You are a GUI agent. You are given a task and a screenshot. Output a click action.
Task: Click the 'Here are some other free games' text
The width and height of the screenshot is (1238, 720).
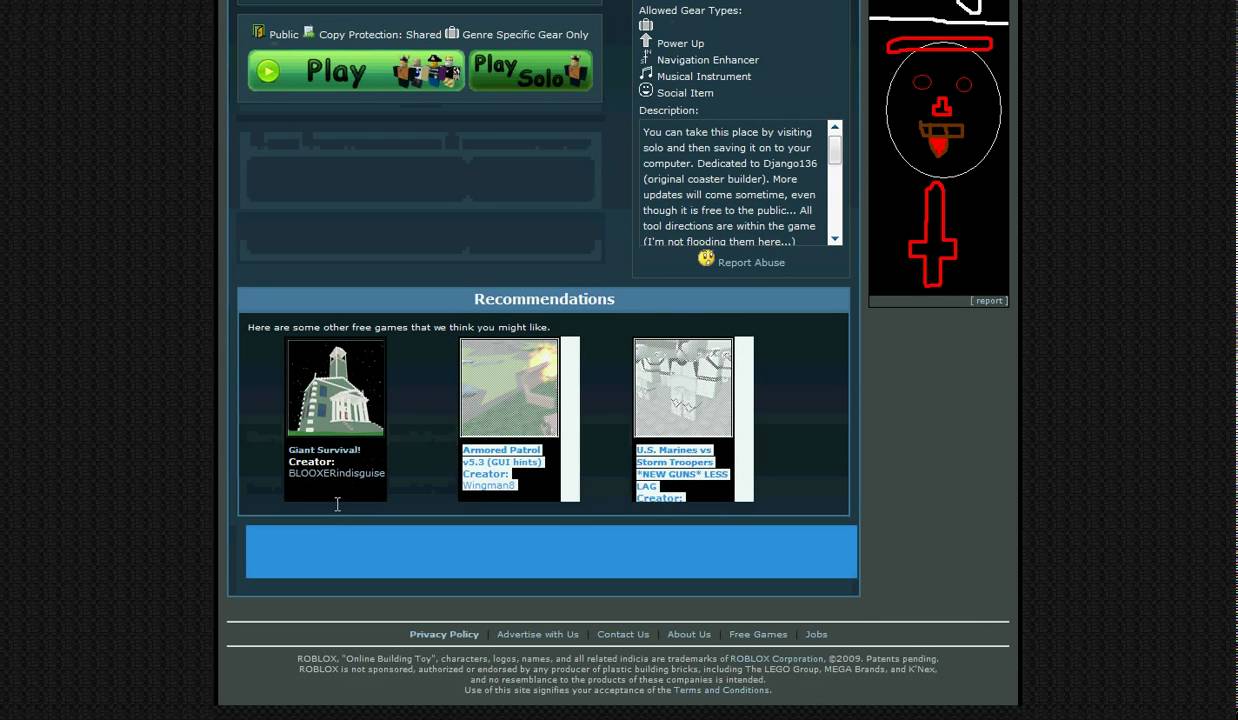pos(399,327)
